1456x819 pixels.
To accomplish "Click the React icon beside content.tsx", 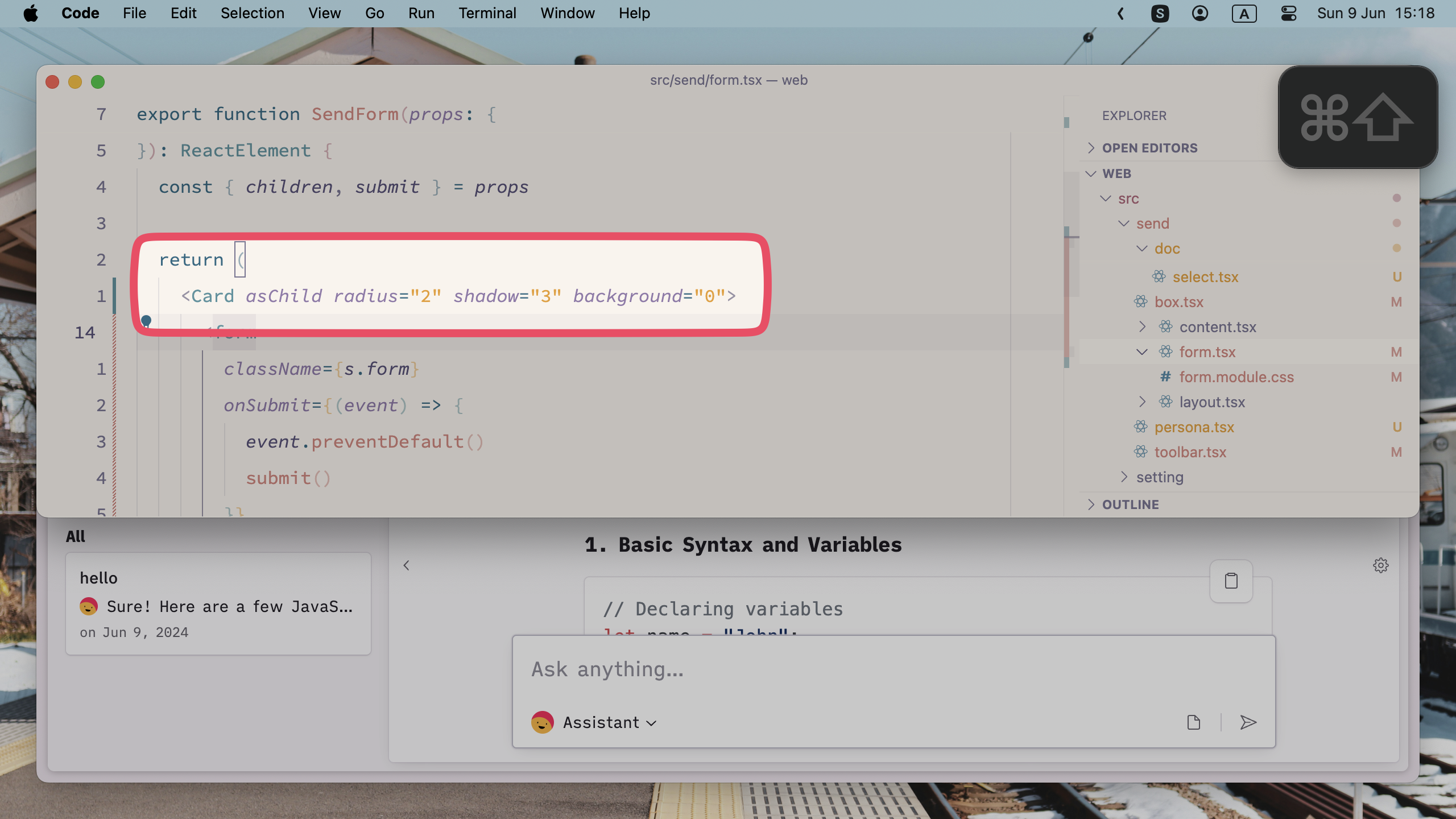I will pos(1165,326).
